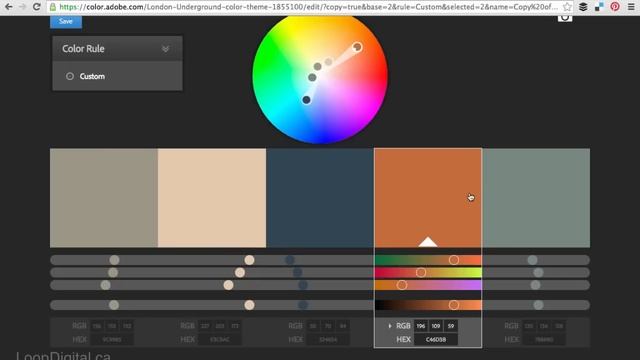640x360 pixels.
Task: Open the blue squares Delicious extension icon
Action: pos(599,7)
